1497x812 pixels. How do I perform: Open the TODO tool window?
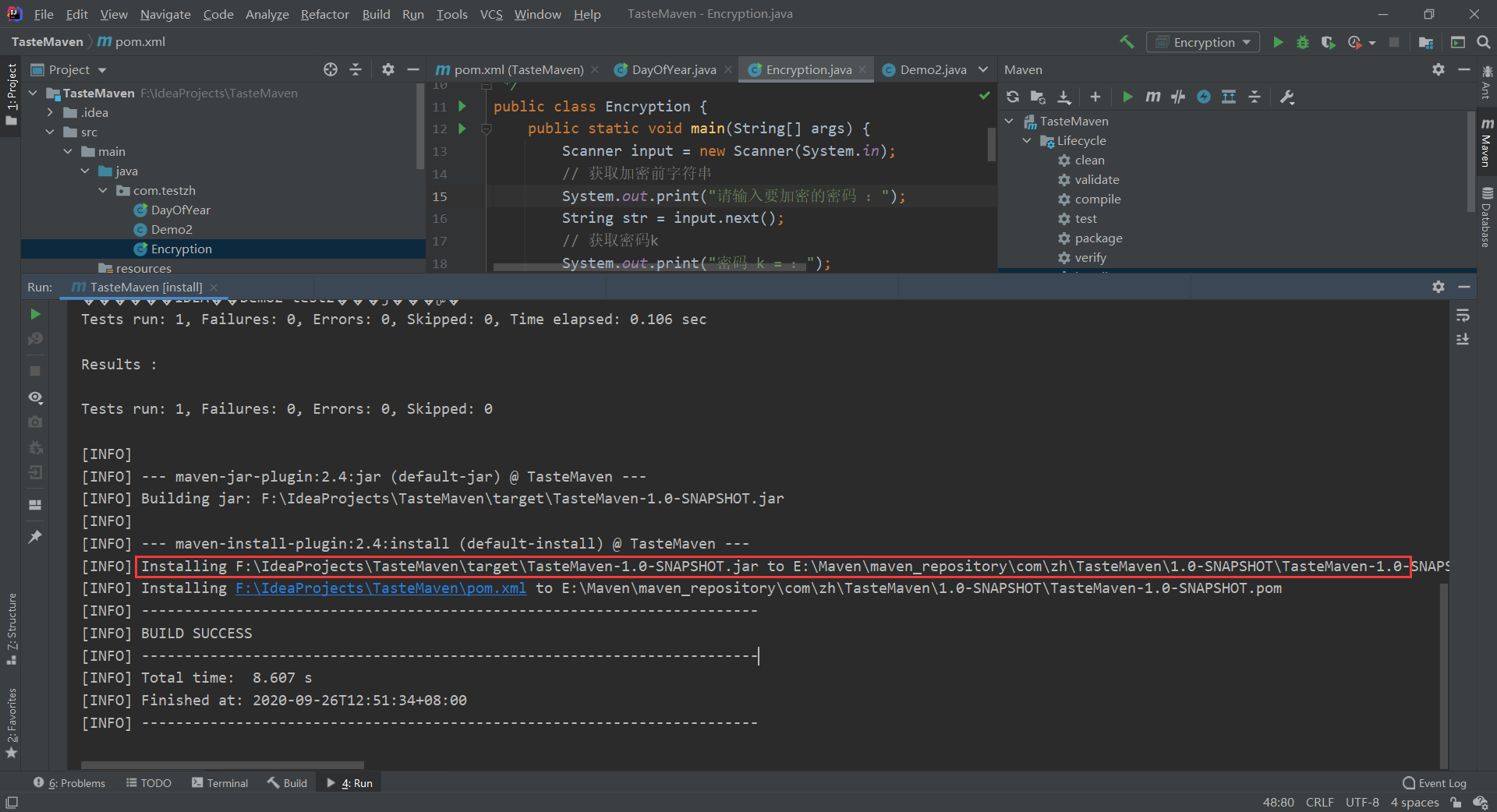point(149,783)
